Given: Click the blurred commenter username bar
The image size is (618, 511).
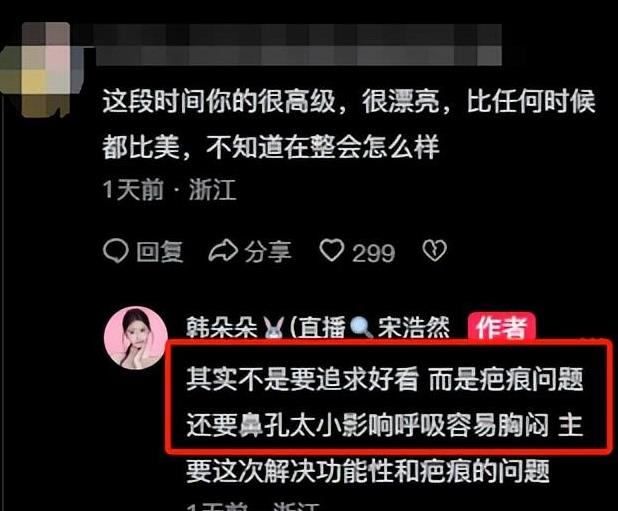Looking at the screenshot, I should point(298,44).
